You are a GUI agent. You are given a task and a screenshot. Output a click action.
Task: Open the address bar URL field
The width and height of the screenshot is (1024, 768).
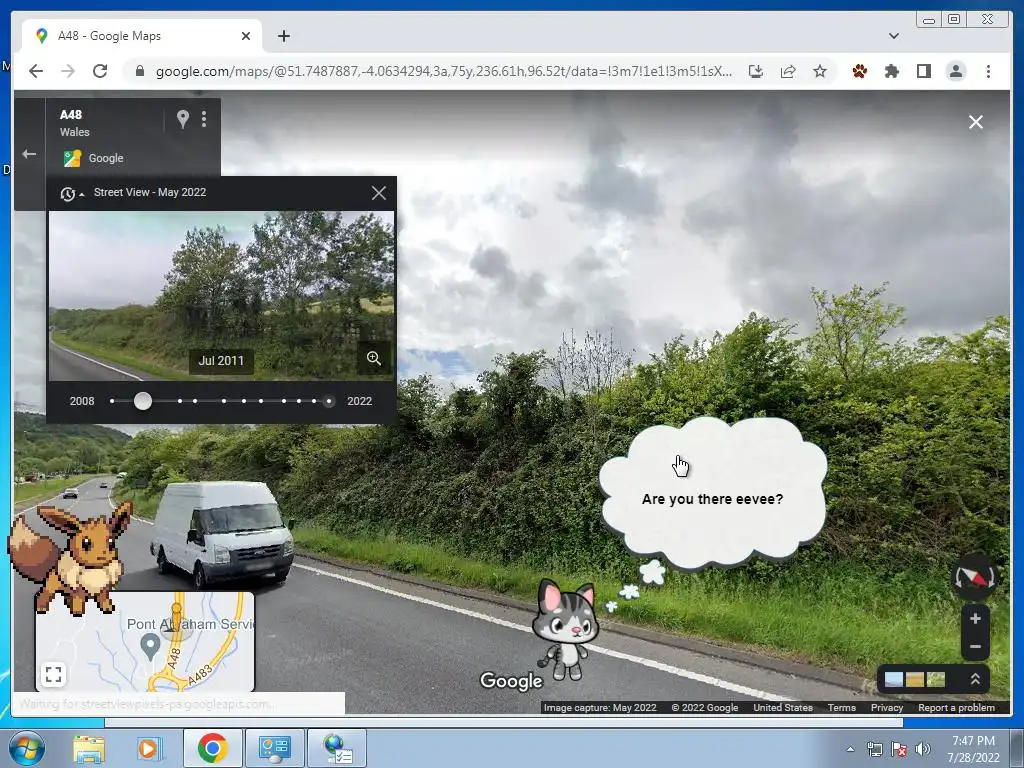(x=443, y=71)
